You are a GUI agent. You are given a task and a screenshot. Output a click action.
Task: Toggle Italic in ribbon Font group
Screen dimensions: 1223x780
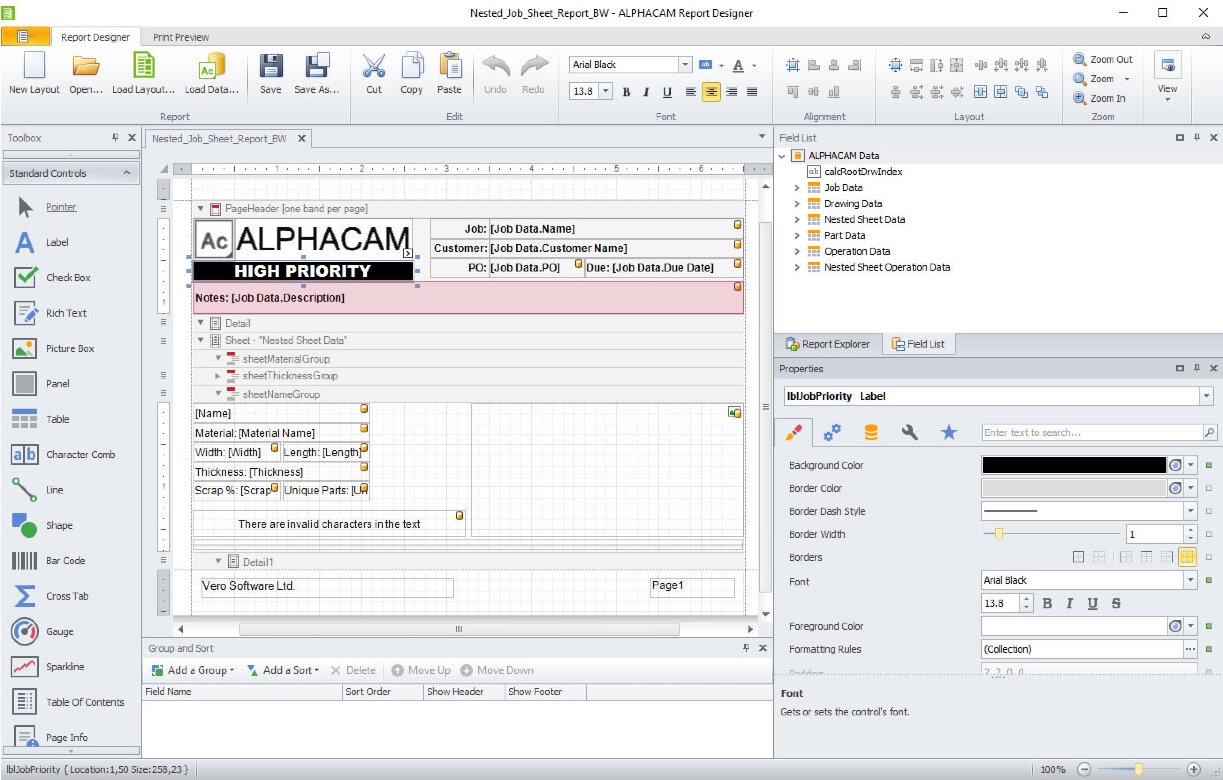pos(647,91)
